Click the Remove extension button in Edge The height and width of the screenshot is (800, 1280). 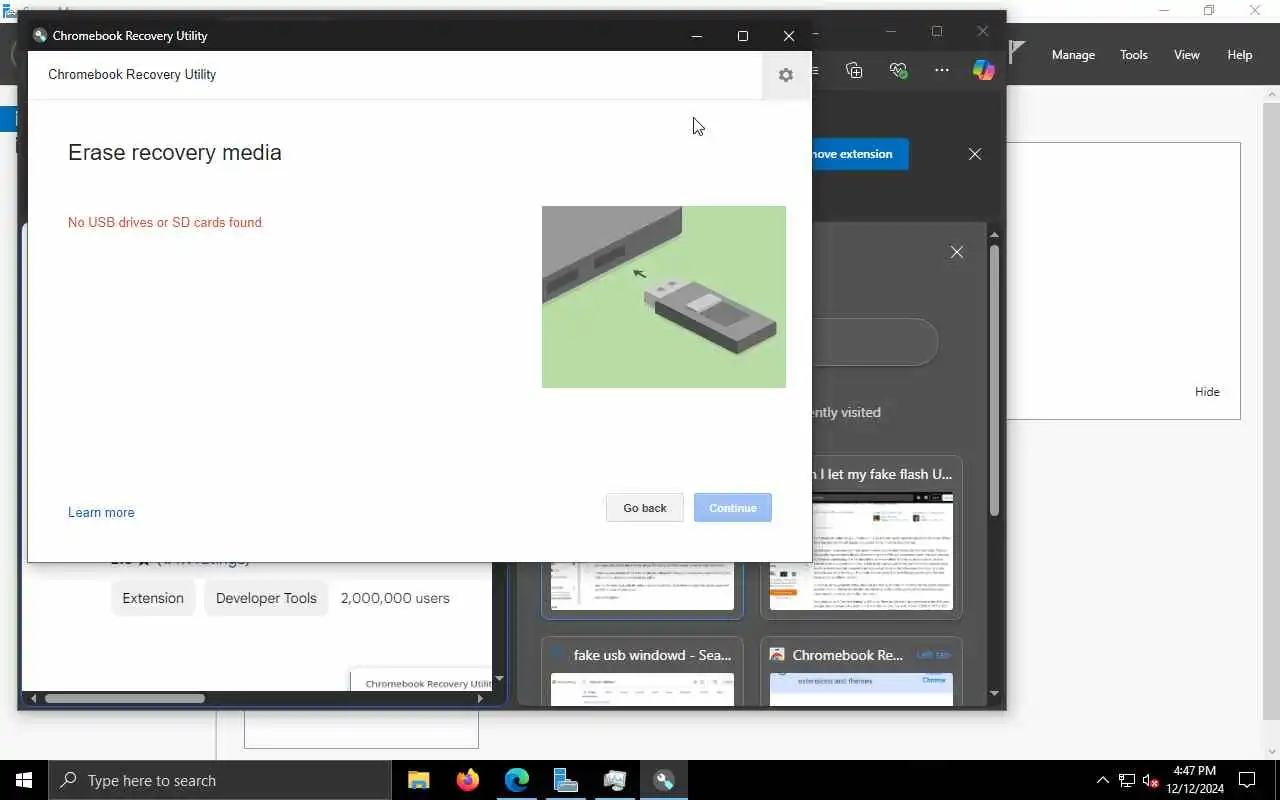point(858,154)
